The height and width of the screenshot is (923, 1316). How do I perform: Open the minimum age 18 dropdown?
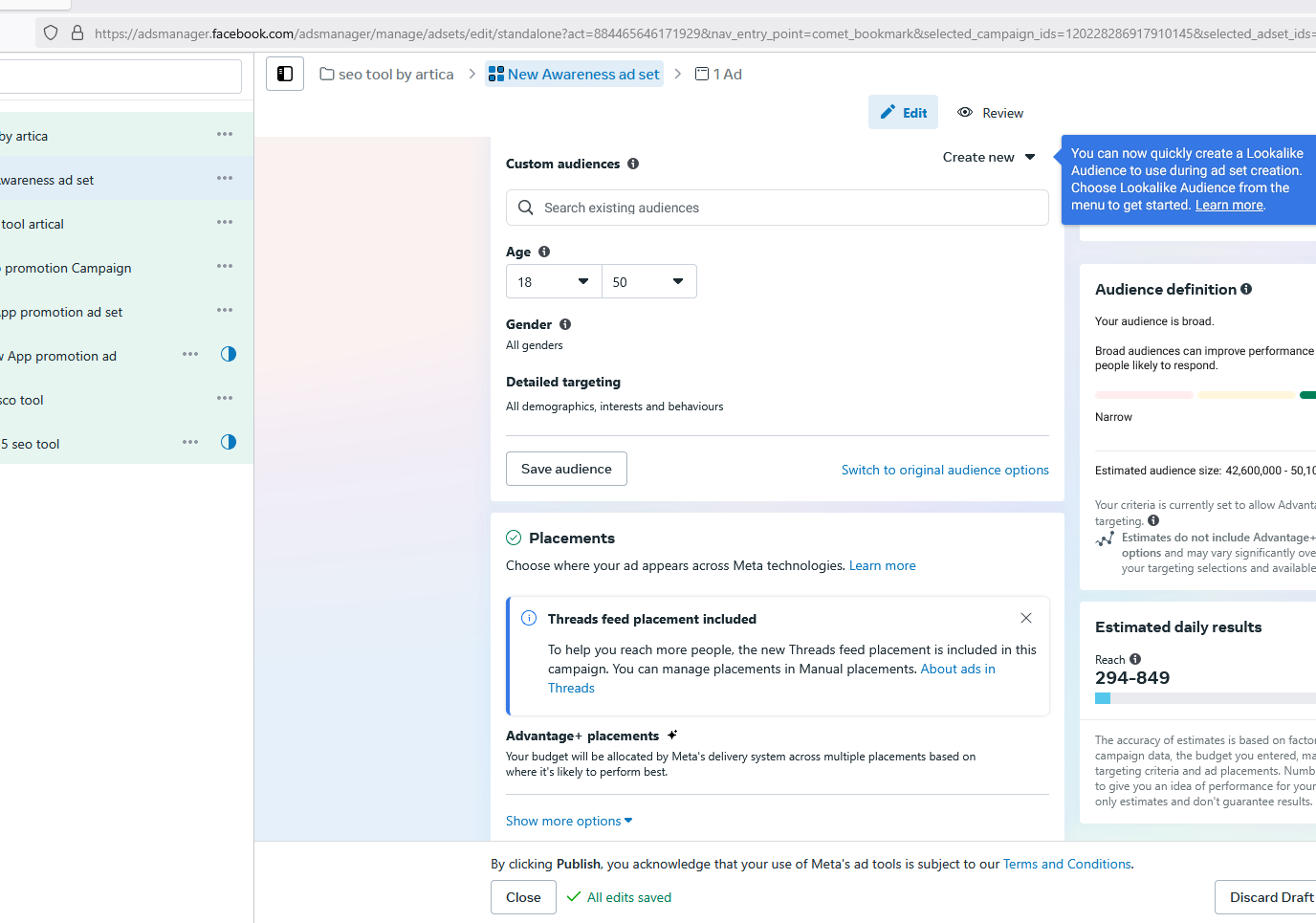554,282
